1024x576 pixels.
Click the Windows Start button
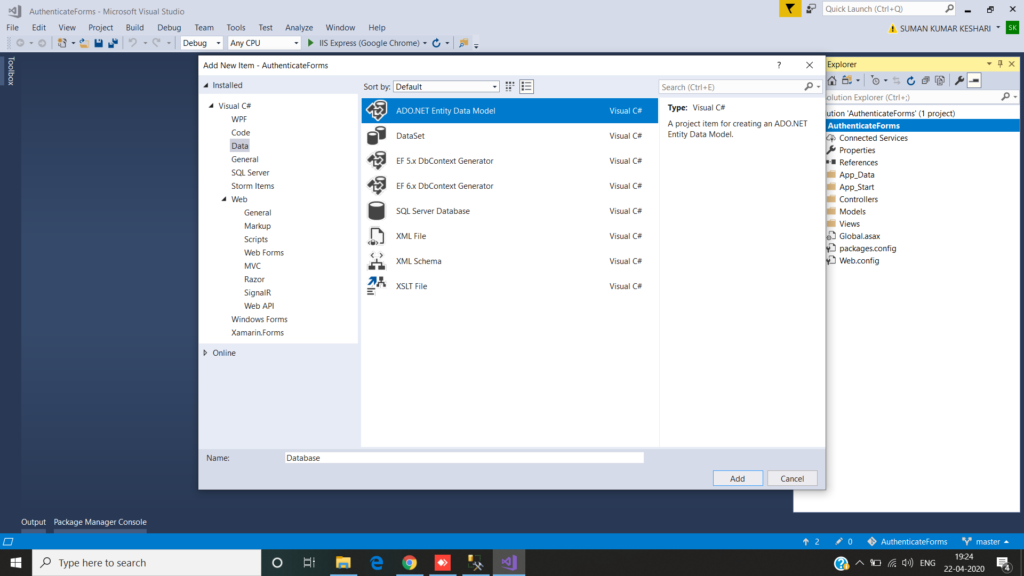(x=16, y=562)
